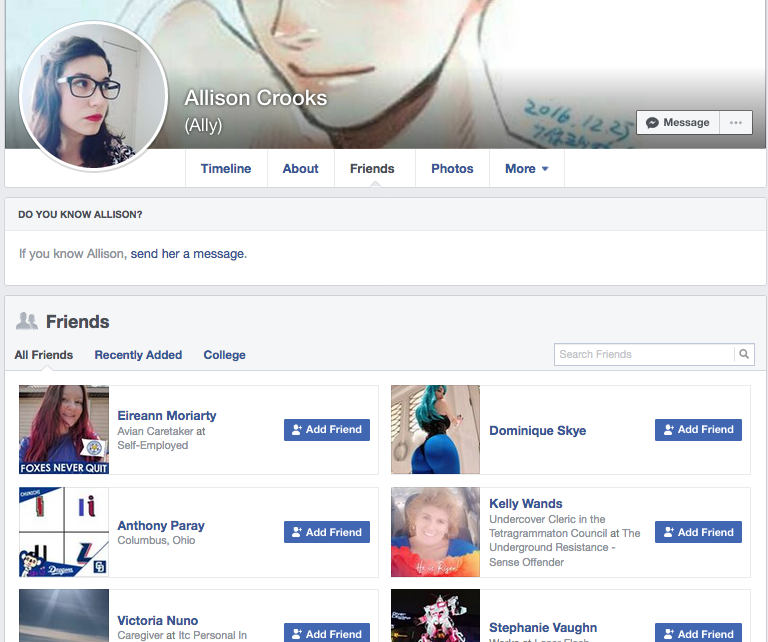Click 'Avian Caretaker at Self-Employed' text
Image resolution: width=768 pixels, height=642 pixels.
[161, 438]
